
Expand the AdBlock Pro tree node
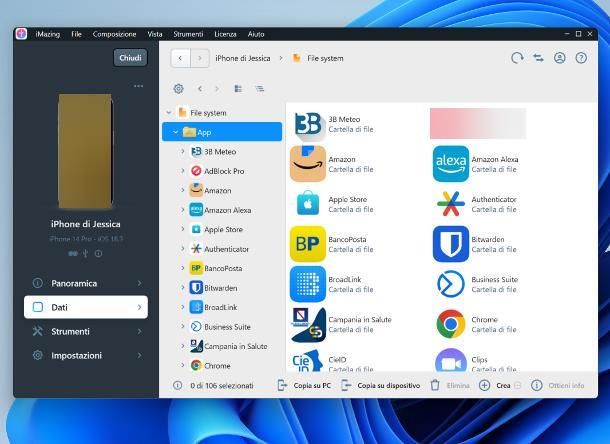click(182, 171)
